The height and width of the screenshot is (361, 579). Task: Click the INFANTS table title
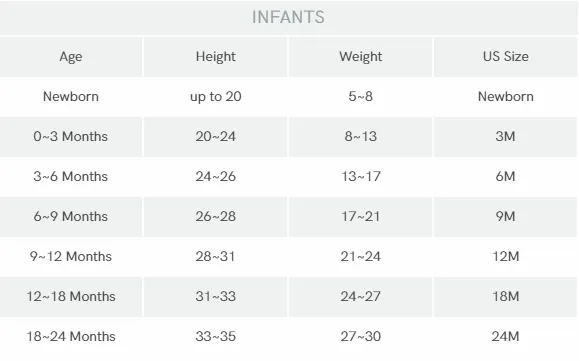point(288,17)
